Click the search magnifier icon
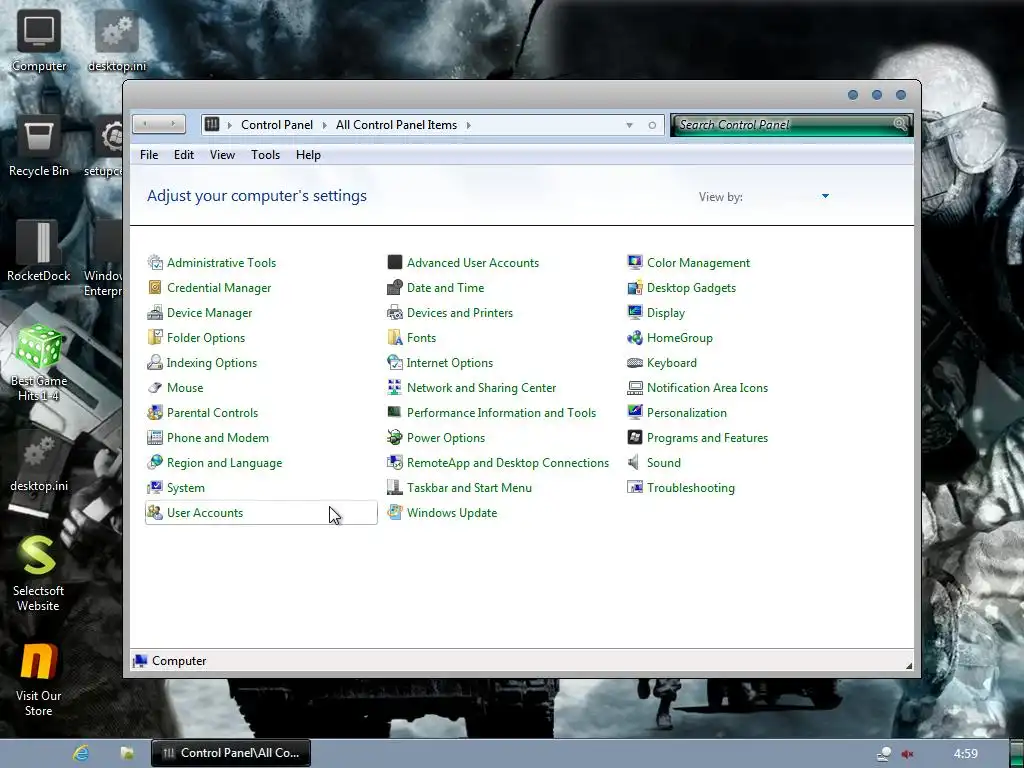1024x768 pixels. pyautogui.click(x=900, y=124)
